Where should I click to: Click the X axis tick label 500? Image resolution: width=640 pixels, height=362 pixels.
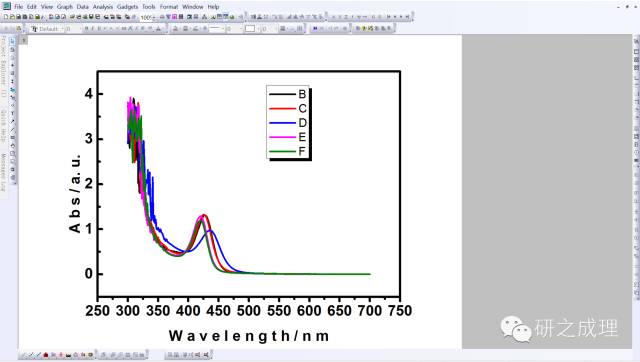tap(249, 311)
